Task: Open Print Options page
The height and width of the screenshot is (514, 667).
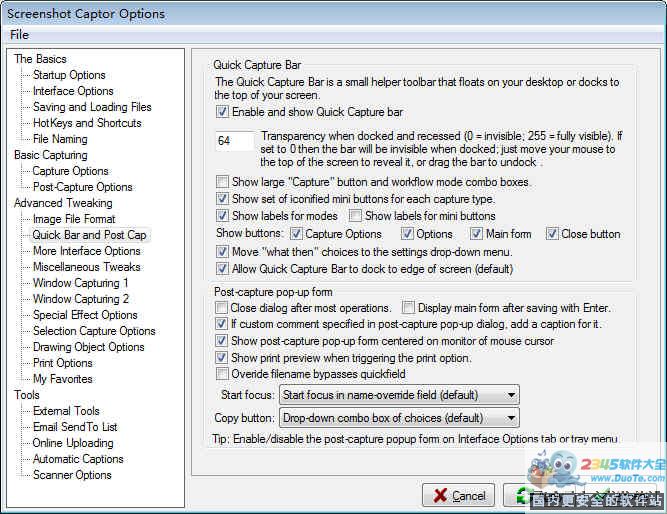Action: coord(63,363)
